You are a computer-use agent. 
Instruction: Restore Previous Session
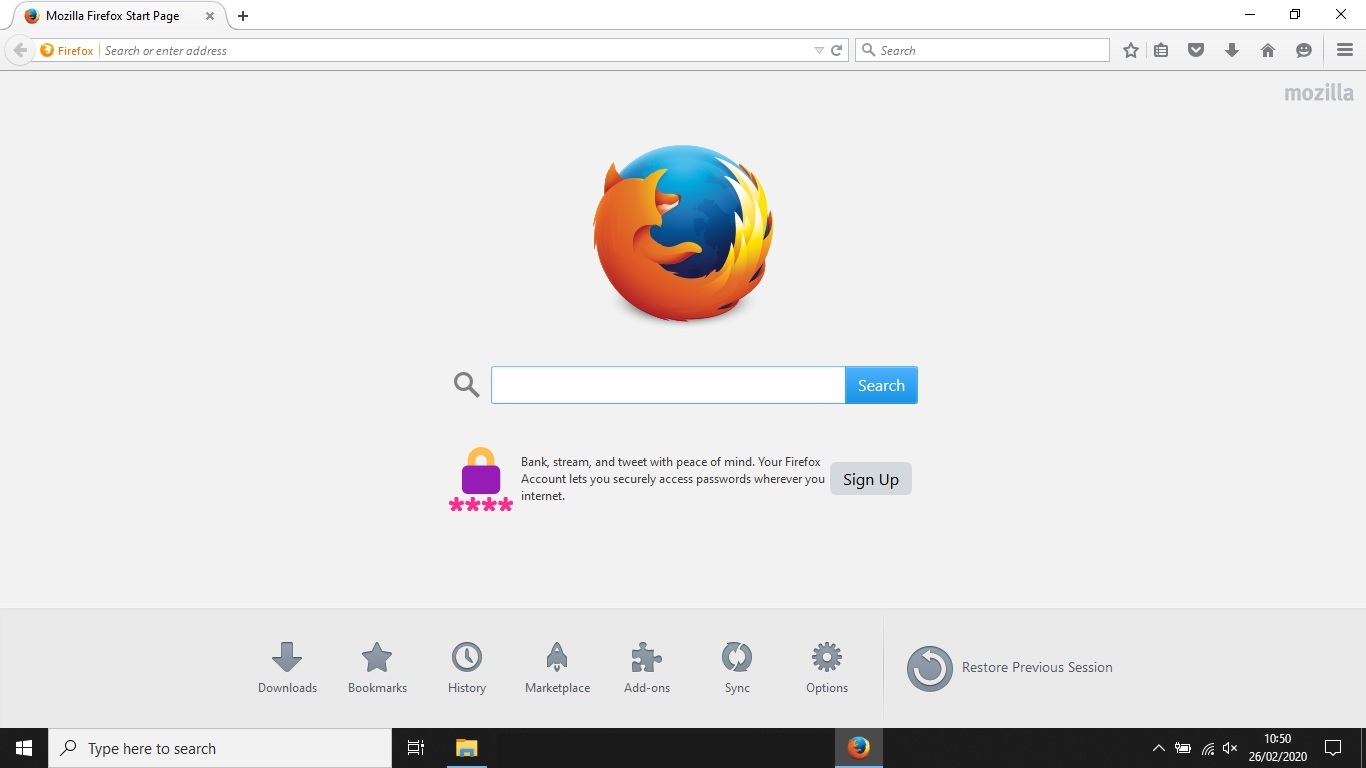pyautogui.click(x=1010, y=668)
